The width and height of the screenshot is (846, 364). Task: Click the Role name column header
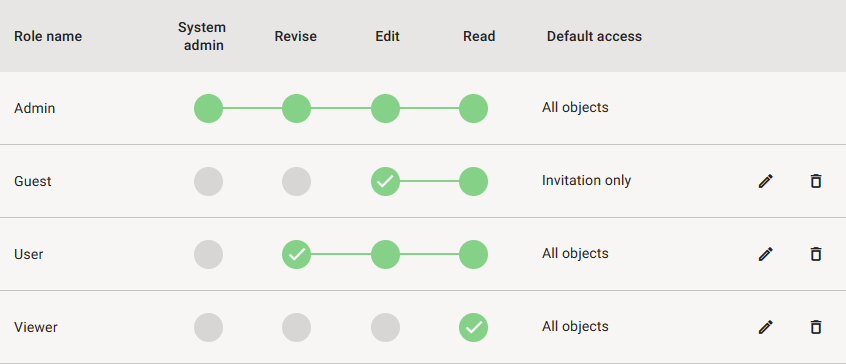tap(48, 37)
